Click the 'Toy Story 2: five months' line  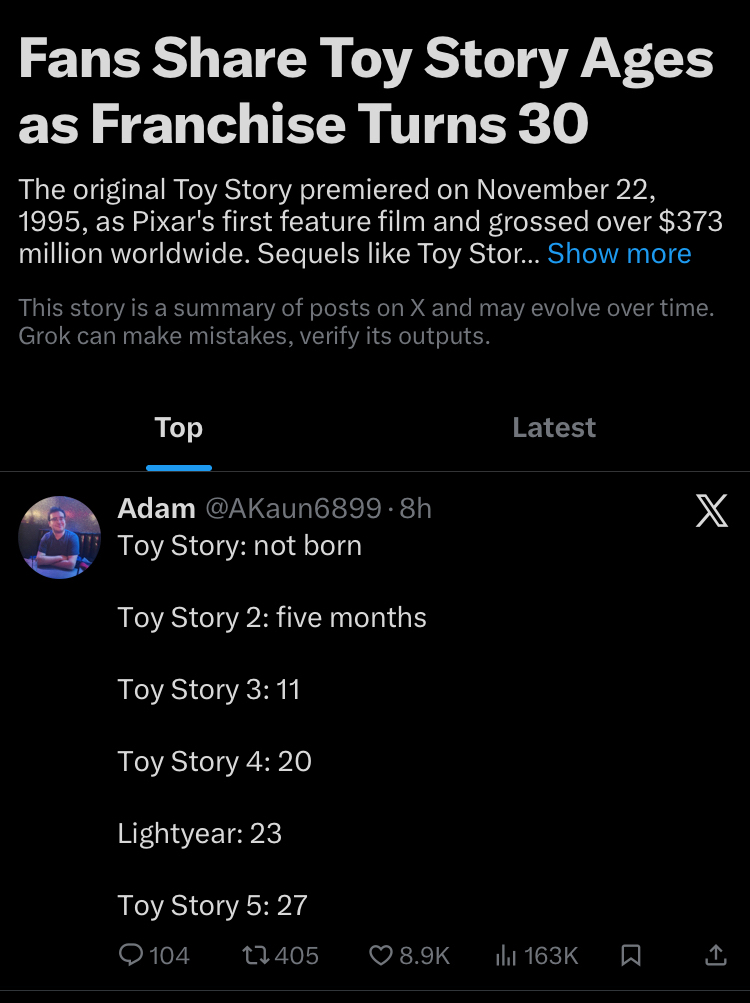click(x=272, y=618)
